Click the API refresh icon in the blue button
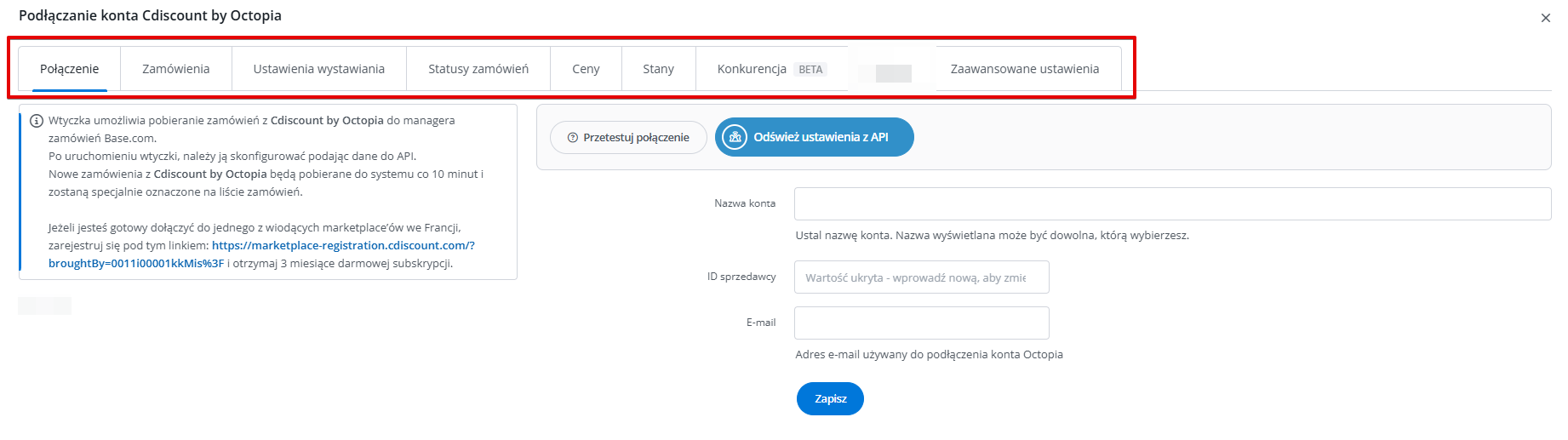The width and height of the screenshot is (1568, 440). pyautogui.click(x=735, y=137)
